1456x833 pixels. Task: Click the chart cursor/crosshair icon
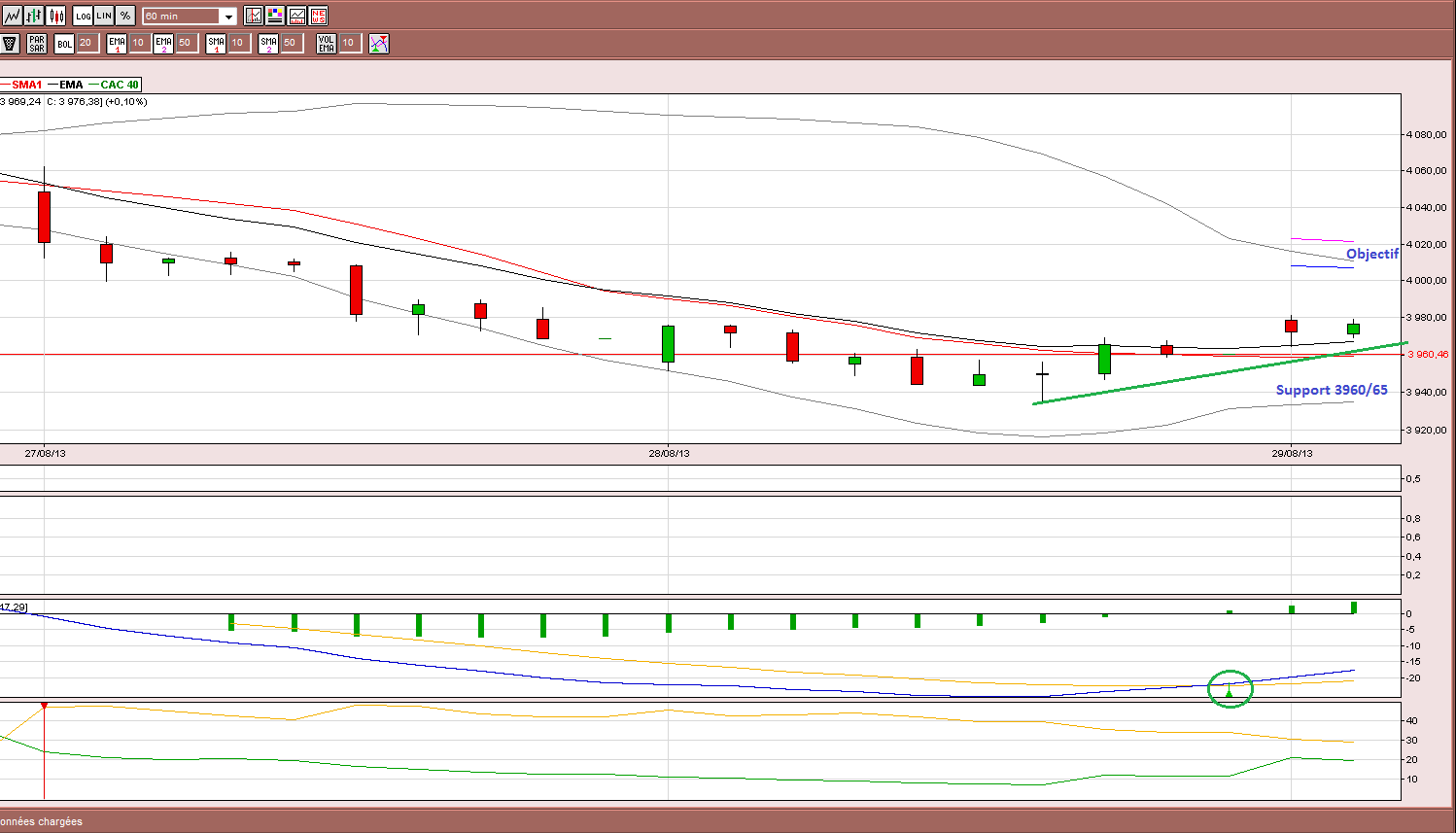(x=254, y=16)
